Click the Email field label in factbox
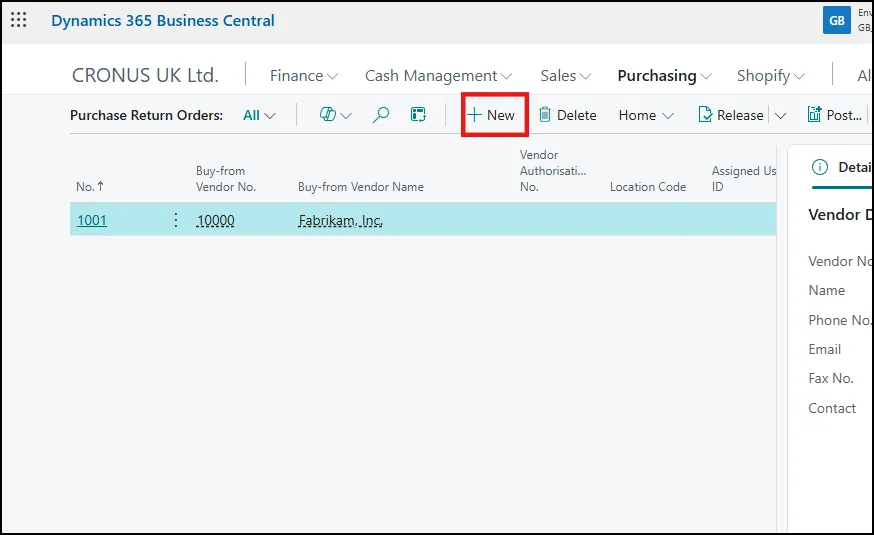This screenshot has width=874, height=535. (824, 349)
